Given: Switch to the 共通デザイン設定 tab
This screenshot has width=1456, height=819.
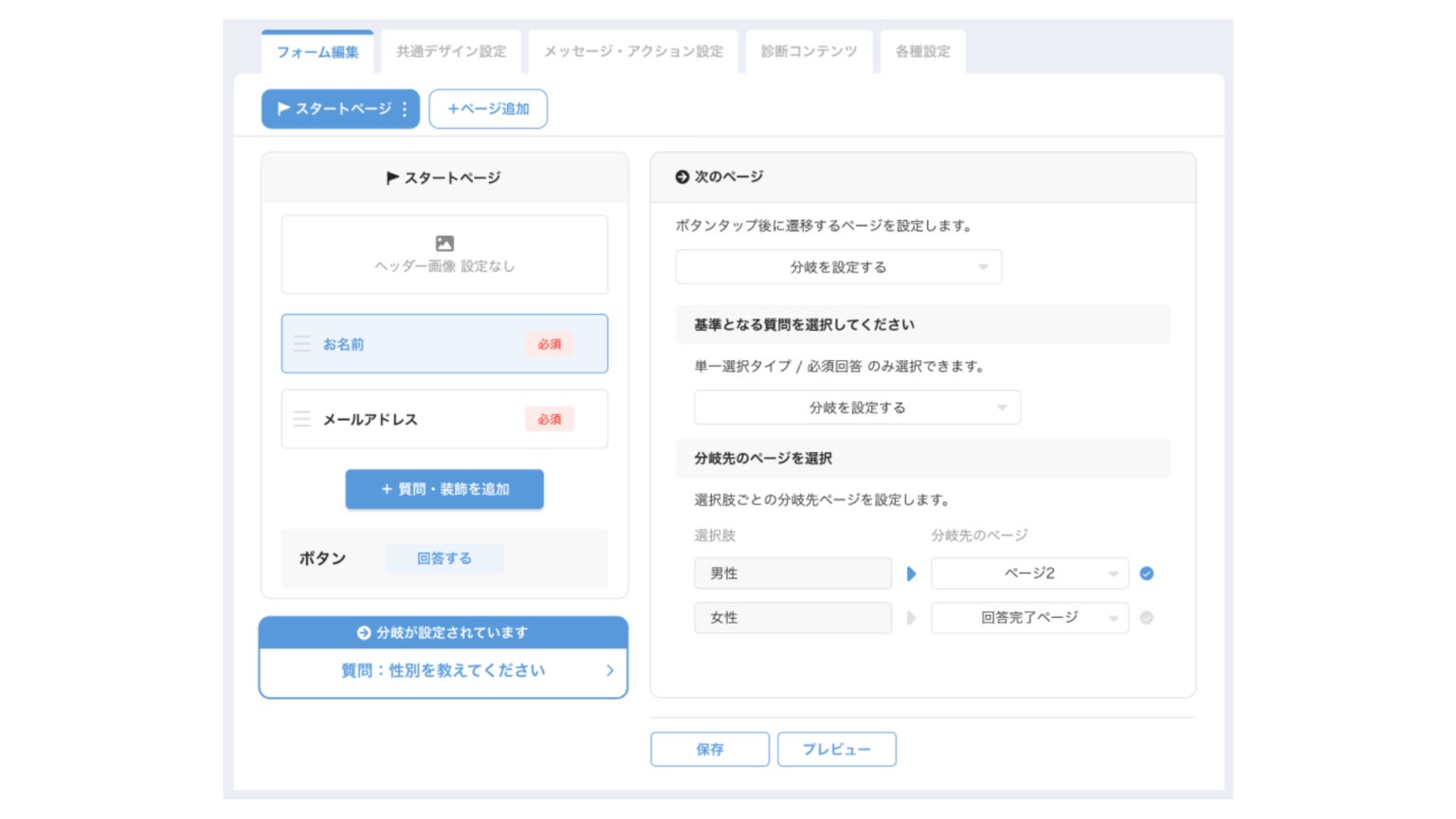Looking at the screenshot, I should point(451,51).
